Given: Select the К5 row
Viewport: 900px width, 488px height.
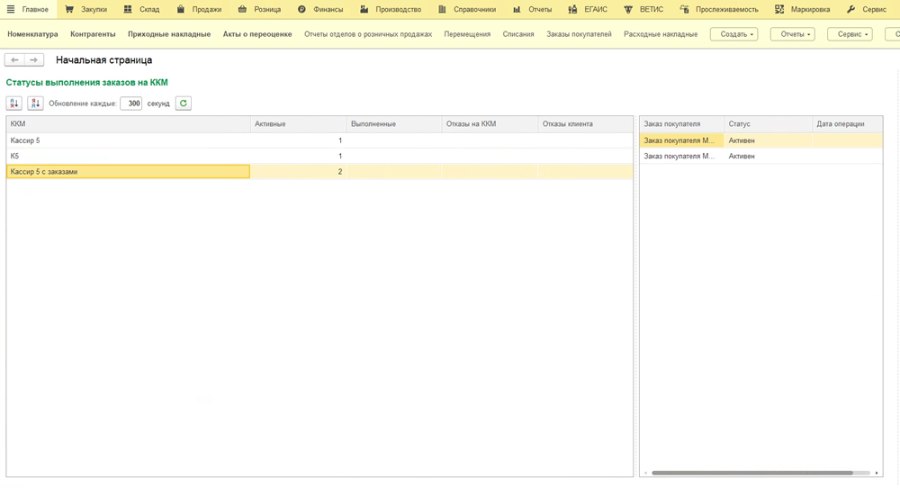Looking at the screenshot, I should 320,156.
